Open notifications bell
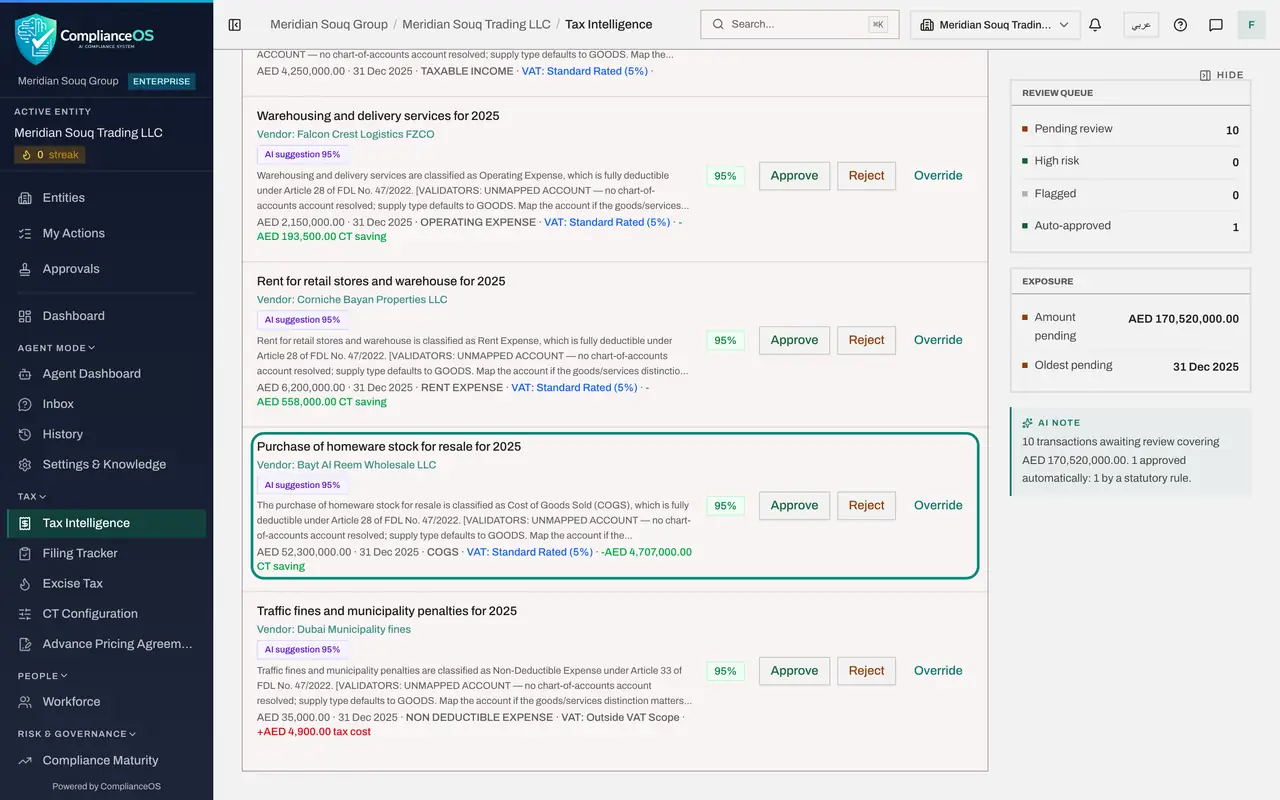1280x800 pixels. coord(1095,24)
